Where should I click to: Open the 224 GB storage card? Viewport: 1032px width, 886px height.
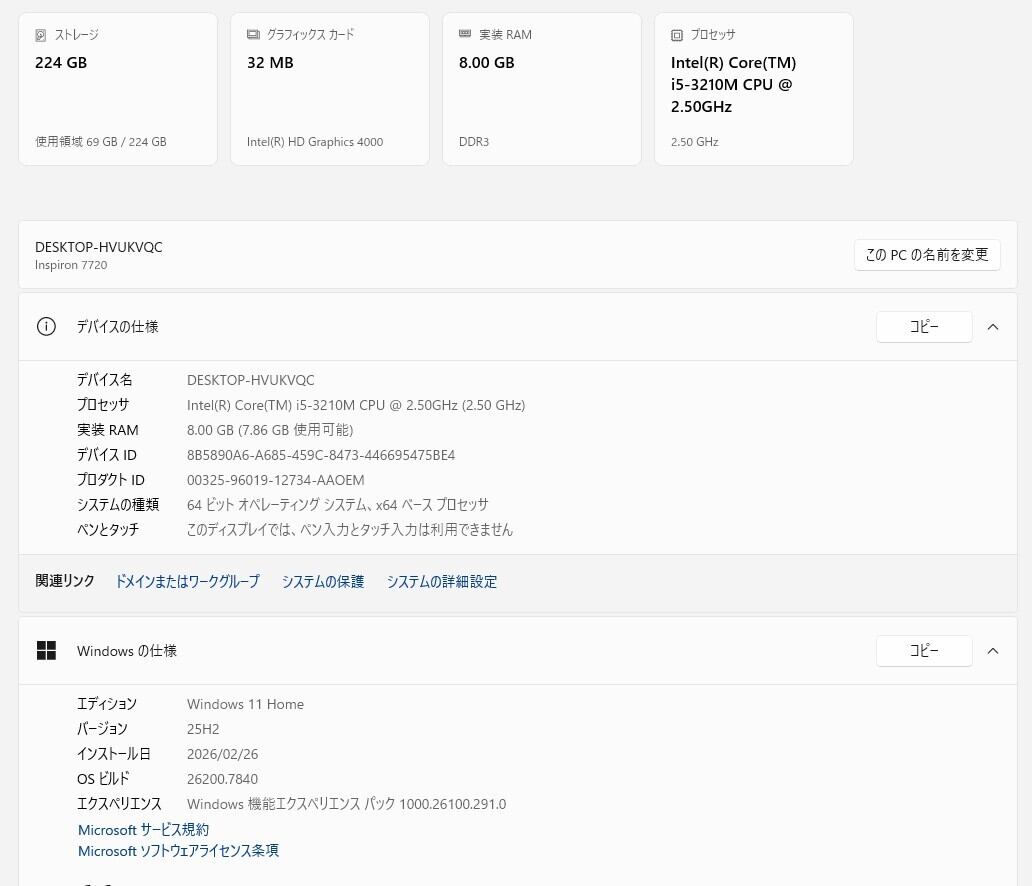click(x=118, y=89)
